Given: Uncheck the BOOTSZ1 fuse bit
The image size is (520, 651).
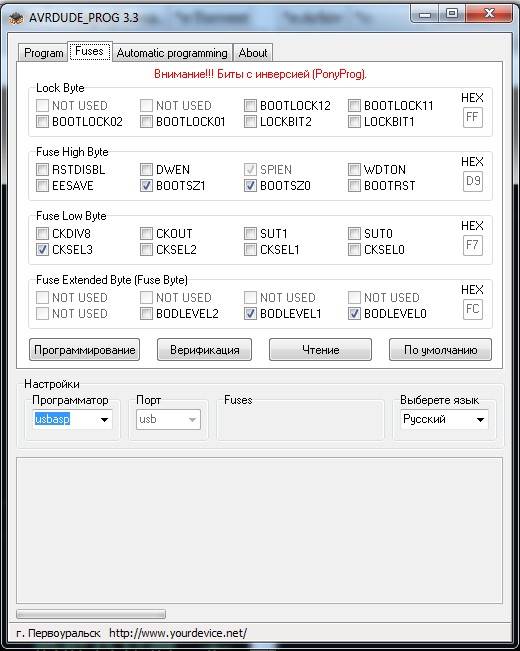Looking at the screenshot, I should [146, 186].
